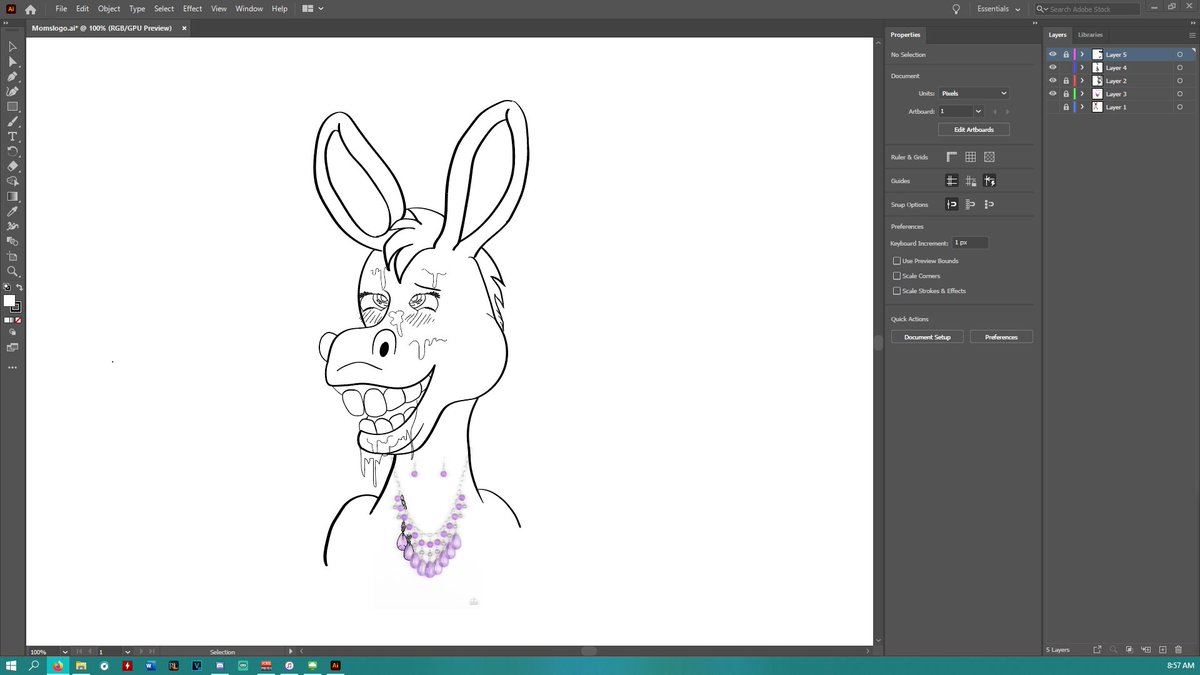The width and height of the screenshot is (1200, 675).
Task: Open the Effect menu
Action: pyautogui.click(x=192, y=8)
